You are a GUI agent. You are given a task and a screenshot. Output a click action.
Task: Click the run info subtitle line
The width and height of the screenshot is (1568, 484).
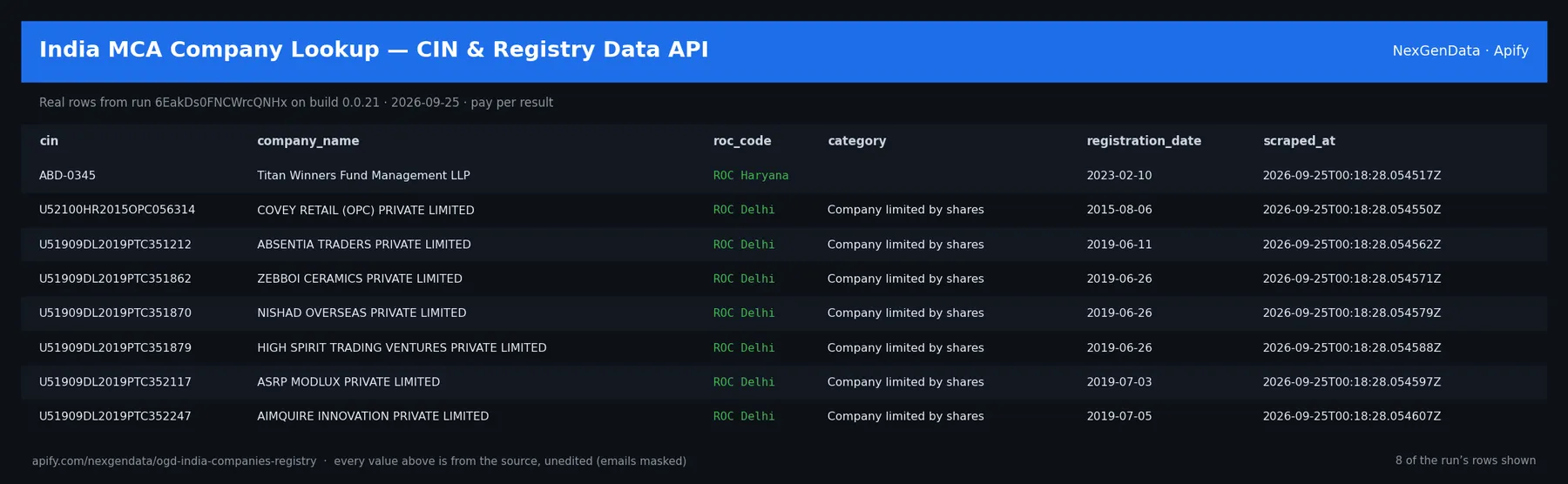296,103
